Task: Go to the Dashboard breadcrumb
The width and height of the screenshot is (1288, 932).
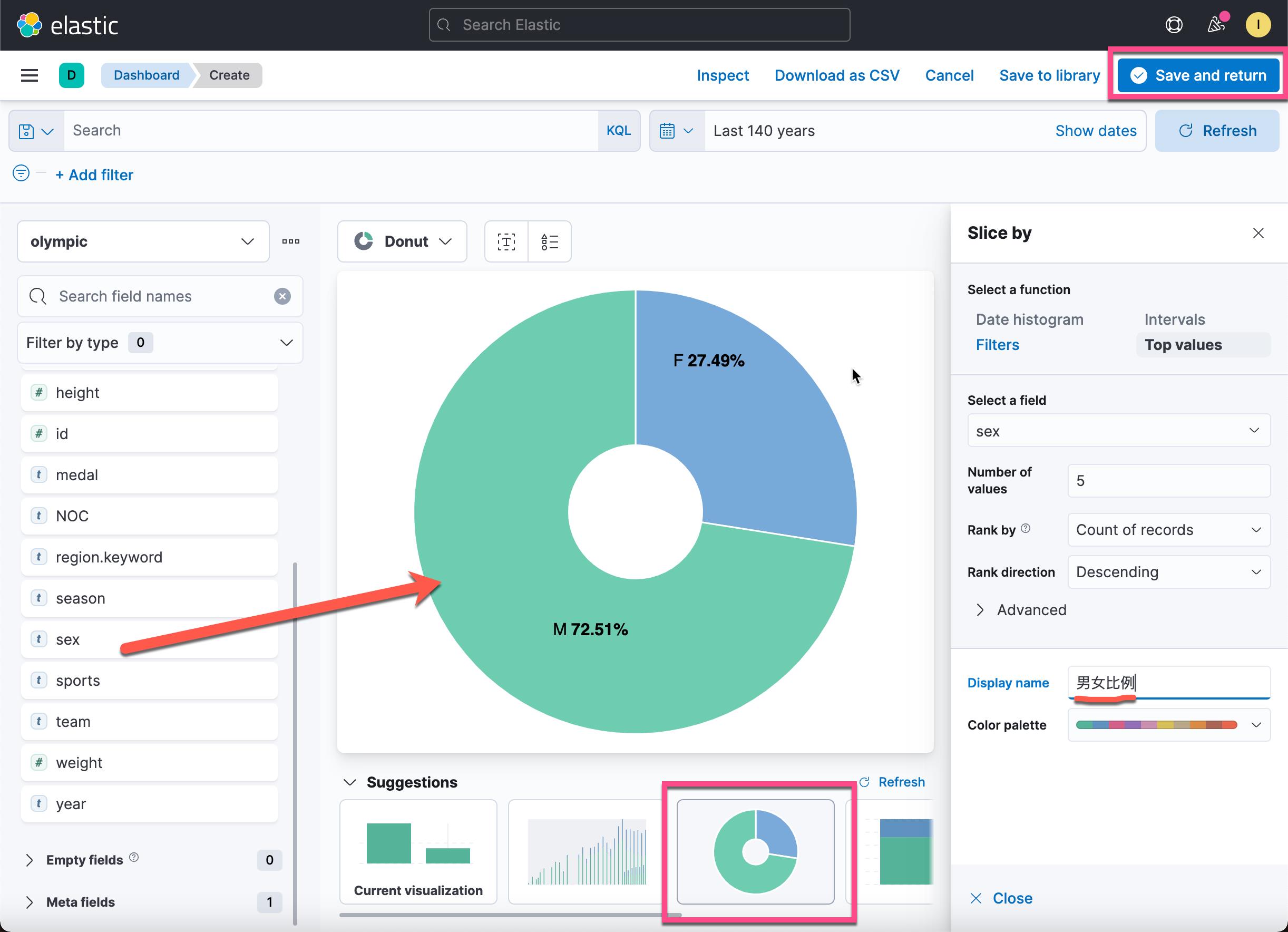Action: [146, 75]
